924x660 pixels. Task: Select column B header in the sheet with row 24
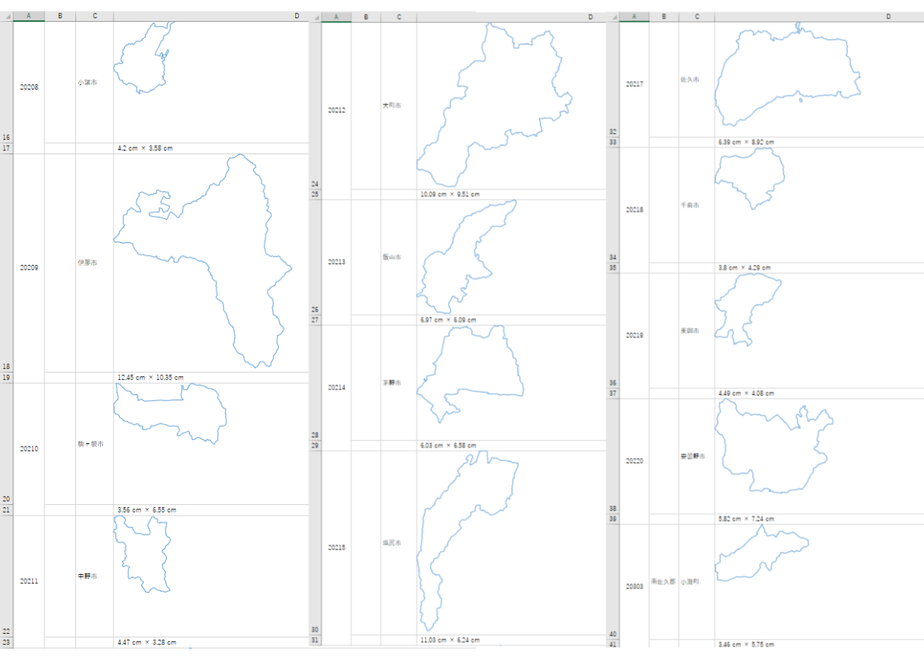coord(366,17)
